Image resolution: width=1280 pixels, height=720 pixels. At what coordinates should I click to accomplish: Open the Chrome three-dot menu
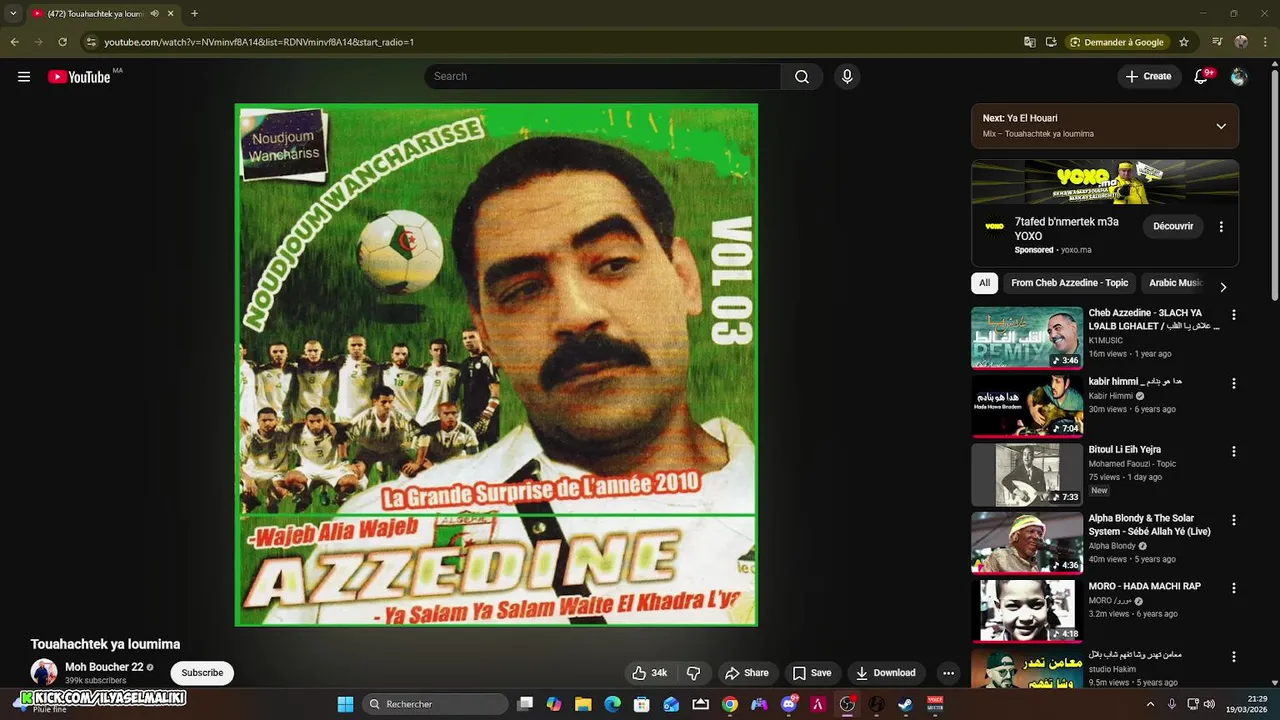(x=1264, y=42)
